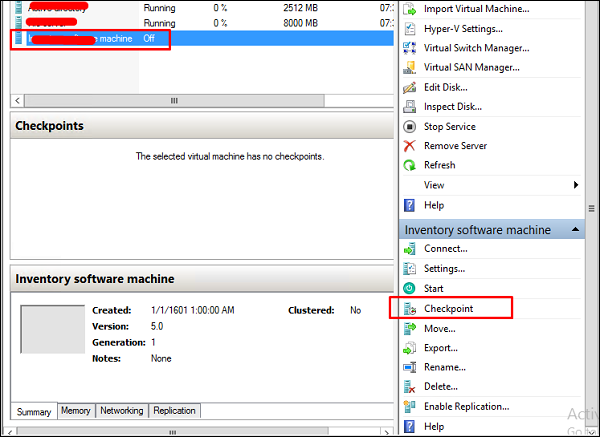Click the Stop Service icon
The height and width of the screenshot is (437, 600).
(409, 126)
